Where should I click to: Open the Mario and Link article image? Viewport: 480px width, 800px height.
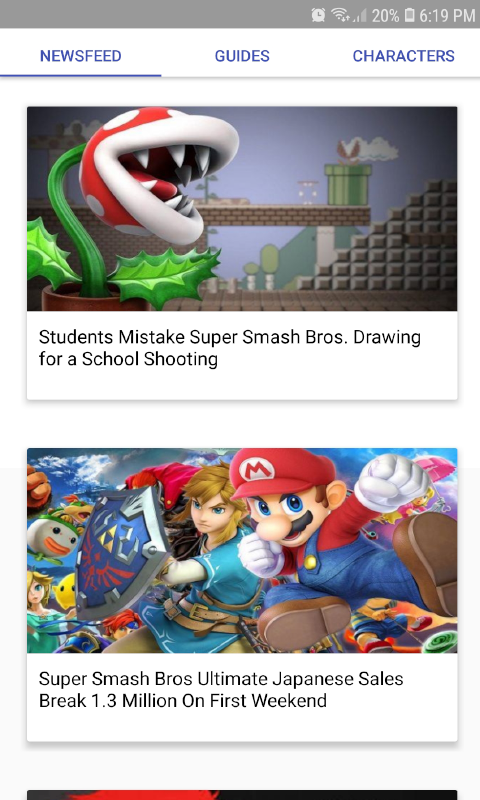242,551
